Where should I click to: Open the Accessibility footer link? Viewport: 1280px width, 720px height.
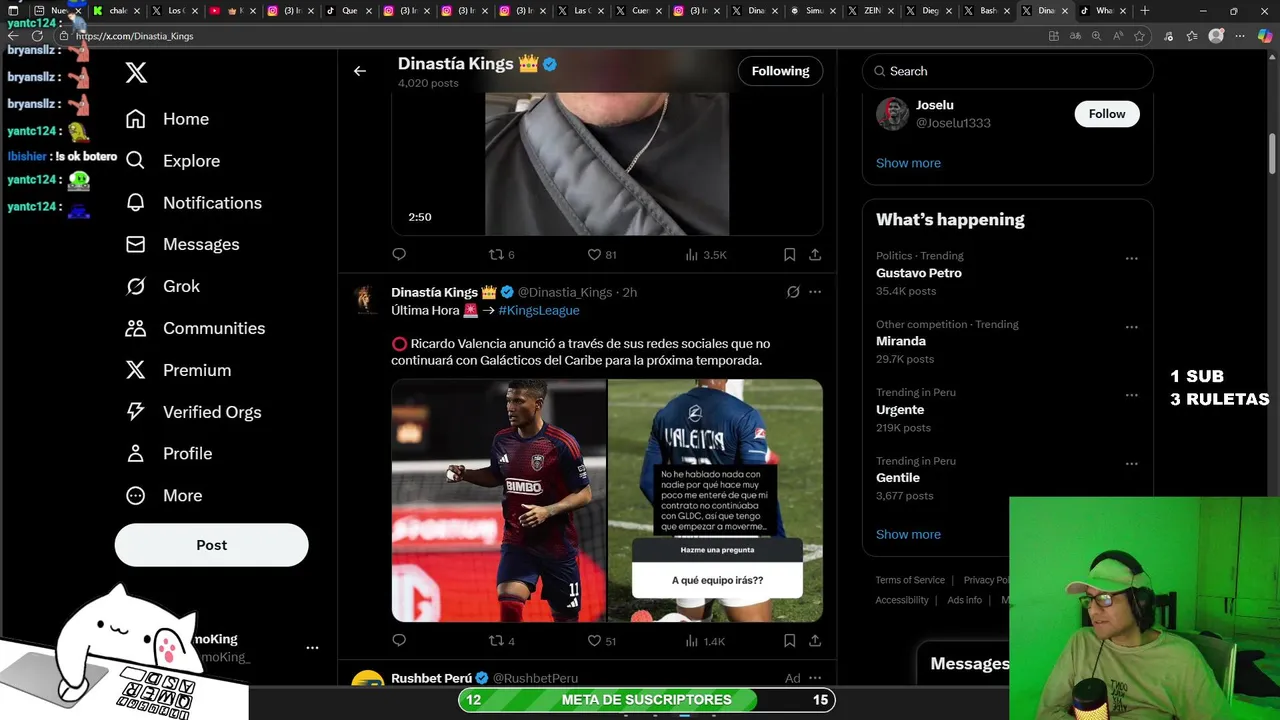902,600
